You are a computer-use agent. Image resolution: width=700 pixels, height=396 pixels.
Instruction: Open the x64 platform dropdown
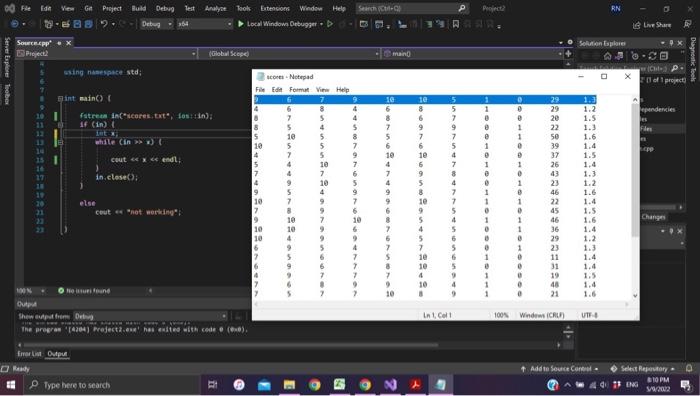(x=204, y=24)
